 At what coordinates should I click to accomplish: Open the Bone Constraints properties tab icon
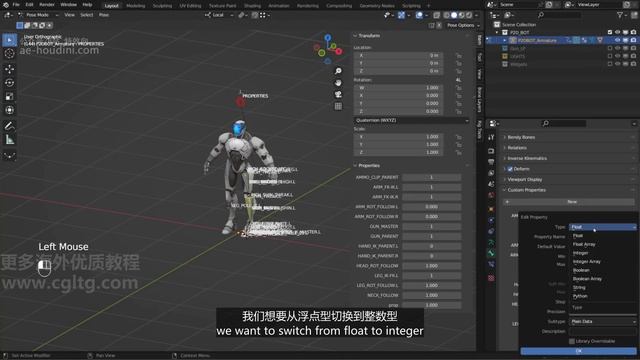491,264
